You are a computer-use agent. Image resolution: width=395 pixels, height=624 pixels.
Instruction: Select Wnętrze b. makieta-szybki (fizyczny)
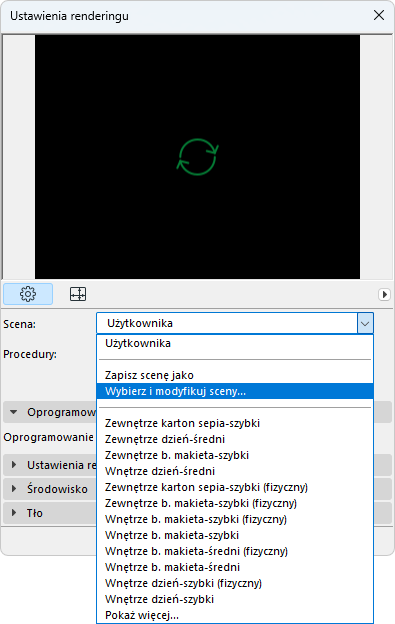click(235, 519)
